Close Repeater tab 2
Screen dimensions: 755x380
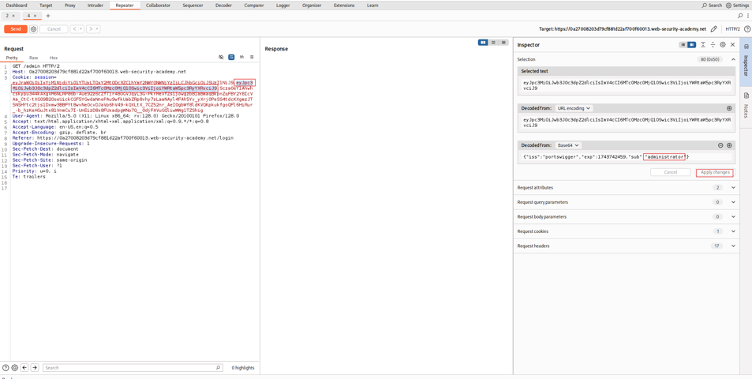click(13, 16)
